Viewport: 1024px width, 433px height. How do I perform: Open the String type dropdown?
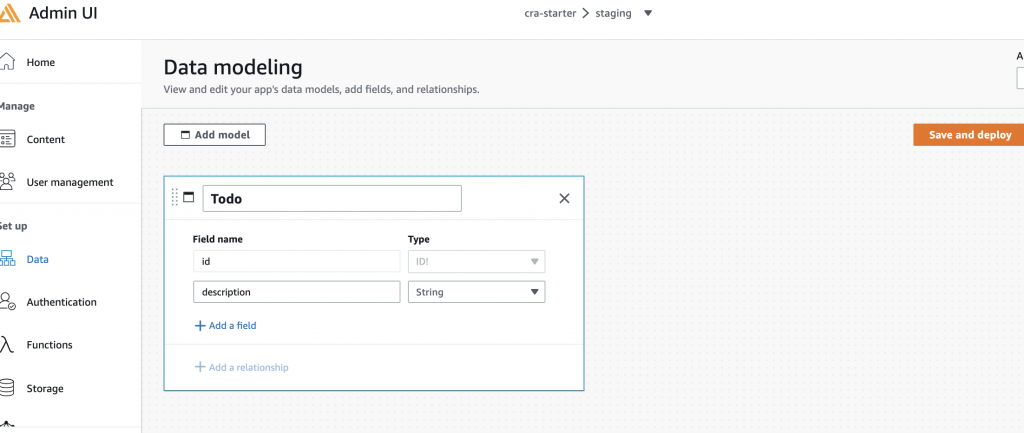[x=476, y=292]
